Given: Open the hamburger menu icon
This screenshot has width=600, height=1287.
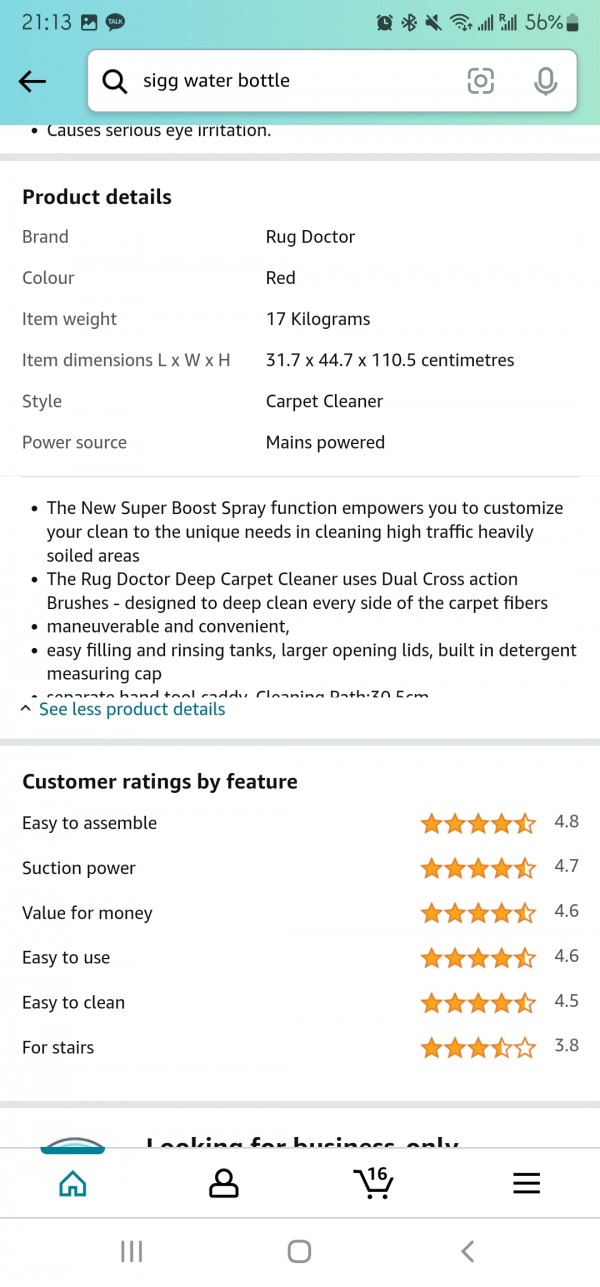Looking at the screenshot, I should (x=526, y=1183).
